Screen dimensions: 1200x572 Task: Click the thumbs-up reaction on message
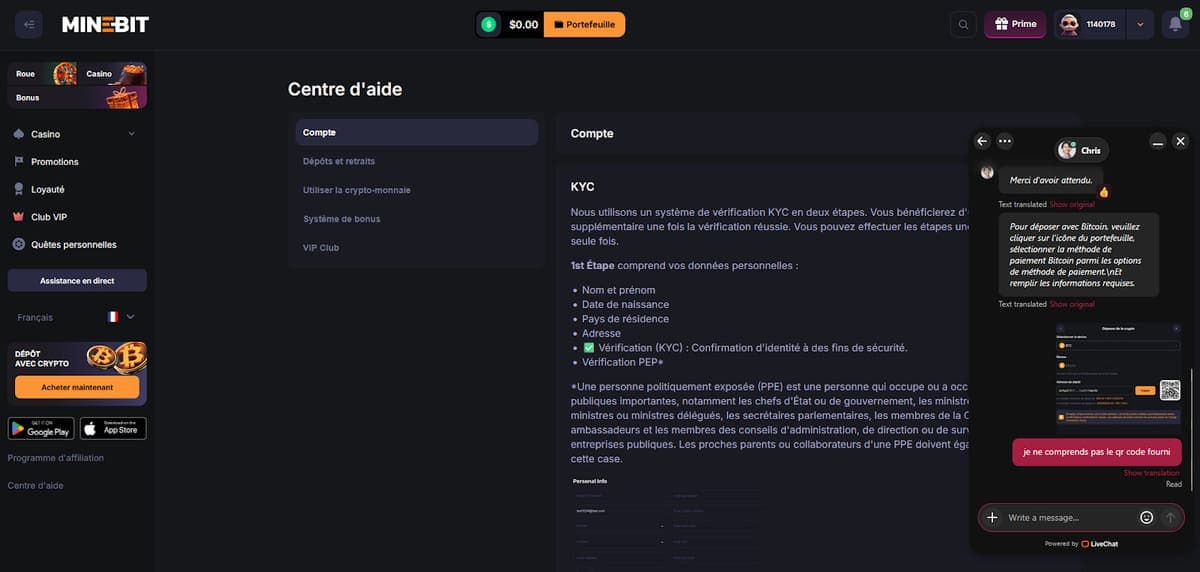(1104, 192)
